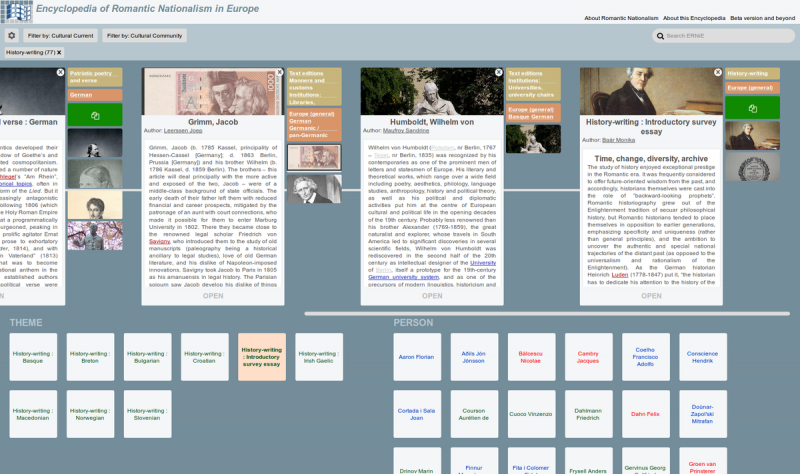Click the magnifier icon in search box

(660, 36)
